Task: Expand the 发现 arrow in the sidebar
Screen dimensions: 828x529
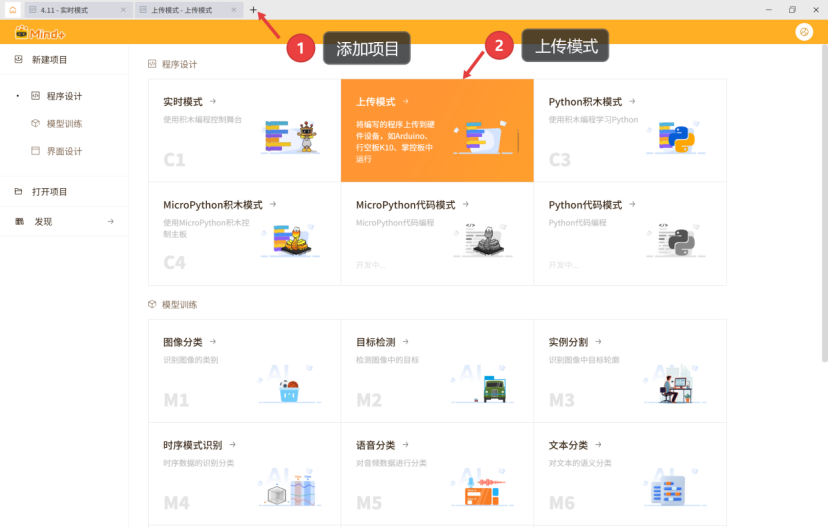Action: pos(110,222)
